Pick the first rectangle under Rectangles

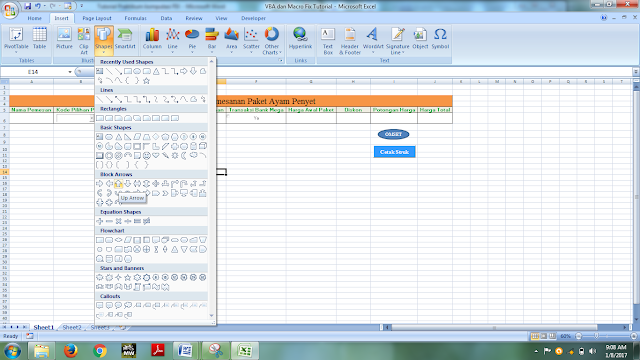coord(100,118)
